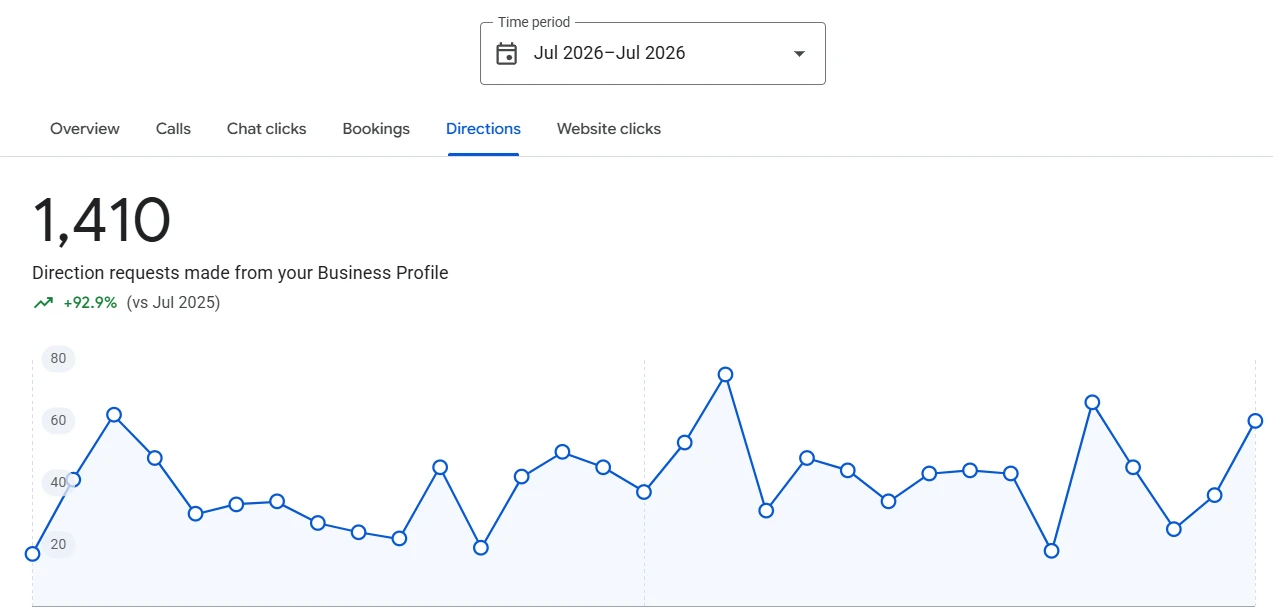Viewport: 1273px width, 608px height.
Task: Click the green trending-up arrow icon
Action: (x=43, y=302)
